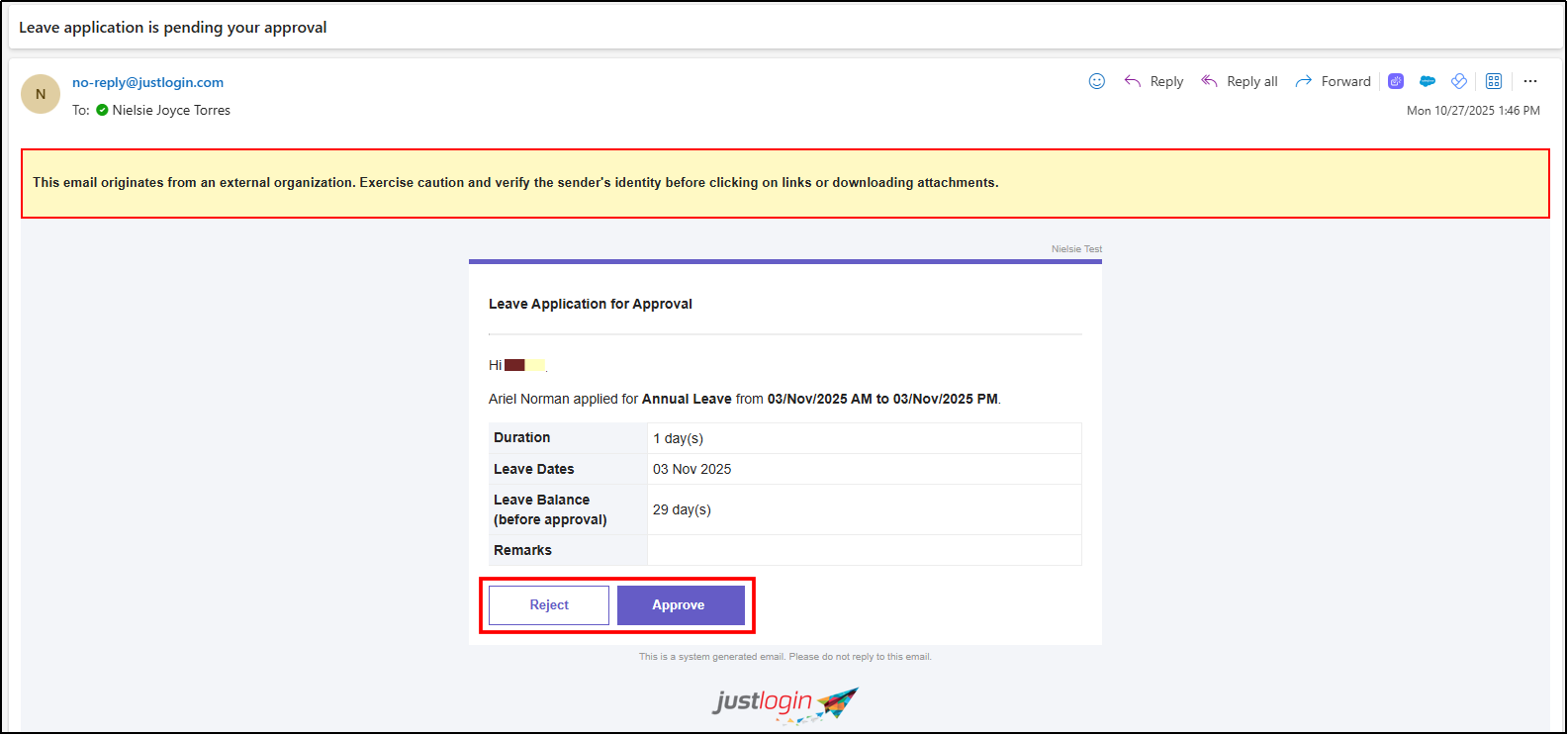Forward the leave application email
Screen dimensions: 1568x735
point(1333,81)
